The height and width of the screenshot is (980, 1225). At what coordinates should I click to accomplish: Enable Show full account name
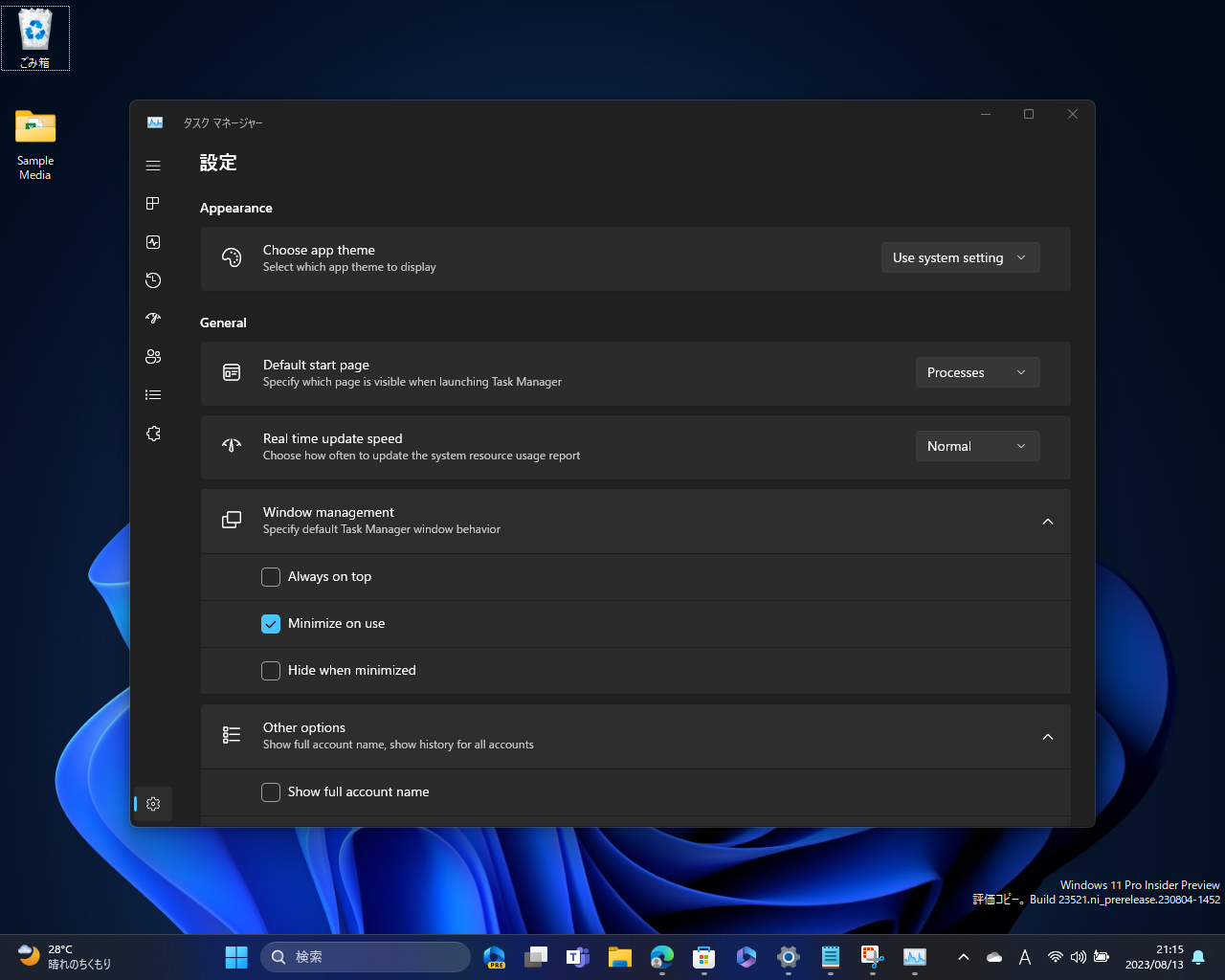(x=271, y=791)
